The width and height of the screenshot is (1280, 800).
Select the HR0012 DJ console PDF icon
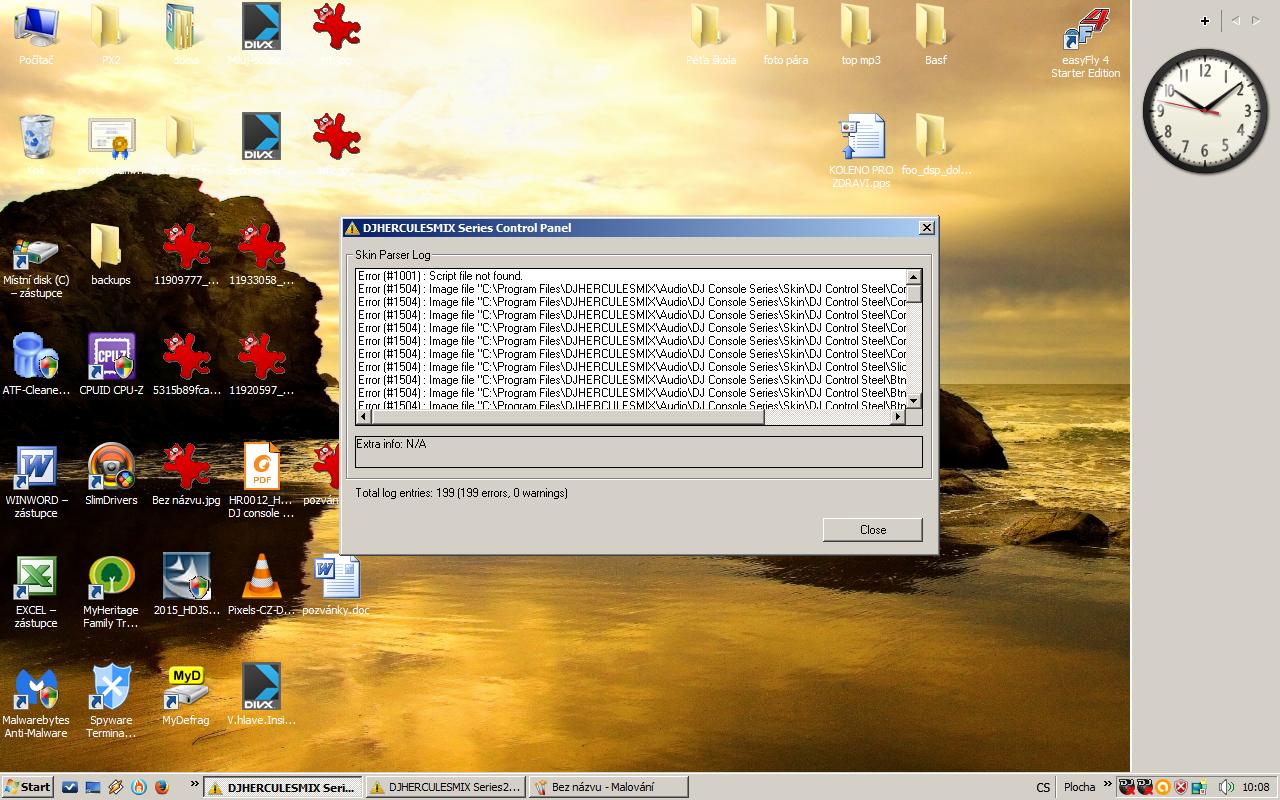coord(261,481)
